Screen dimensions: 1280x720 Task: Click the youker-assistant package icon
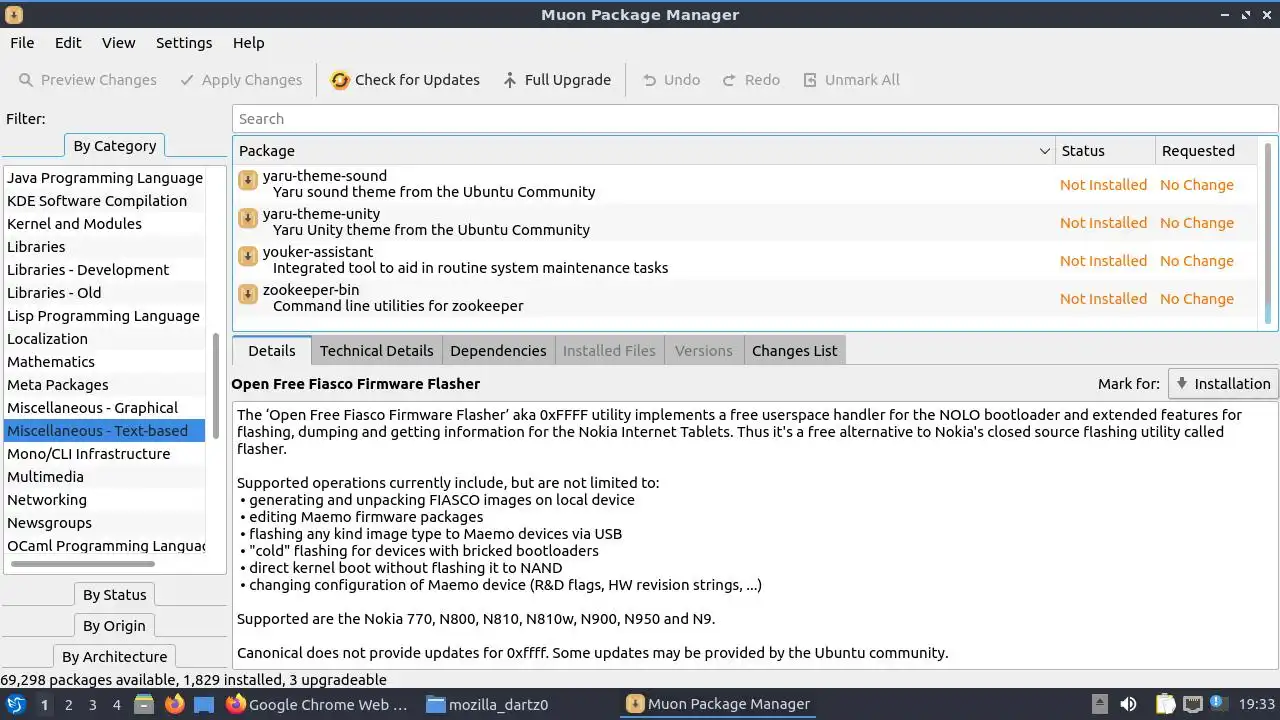[x=248, y=257]
